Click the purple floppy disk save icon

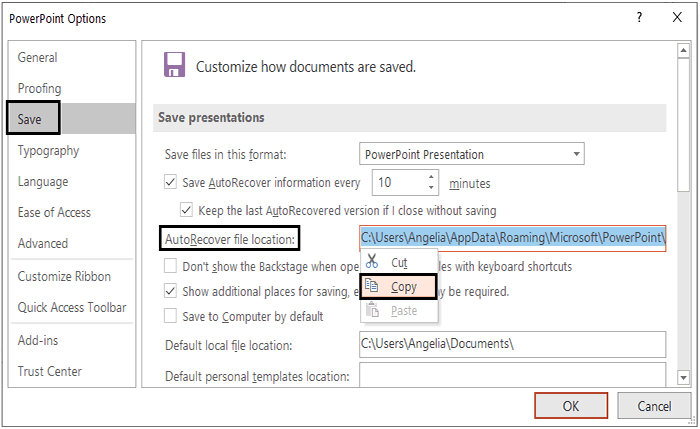click(174, 65)
